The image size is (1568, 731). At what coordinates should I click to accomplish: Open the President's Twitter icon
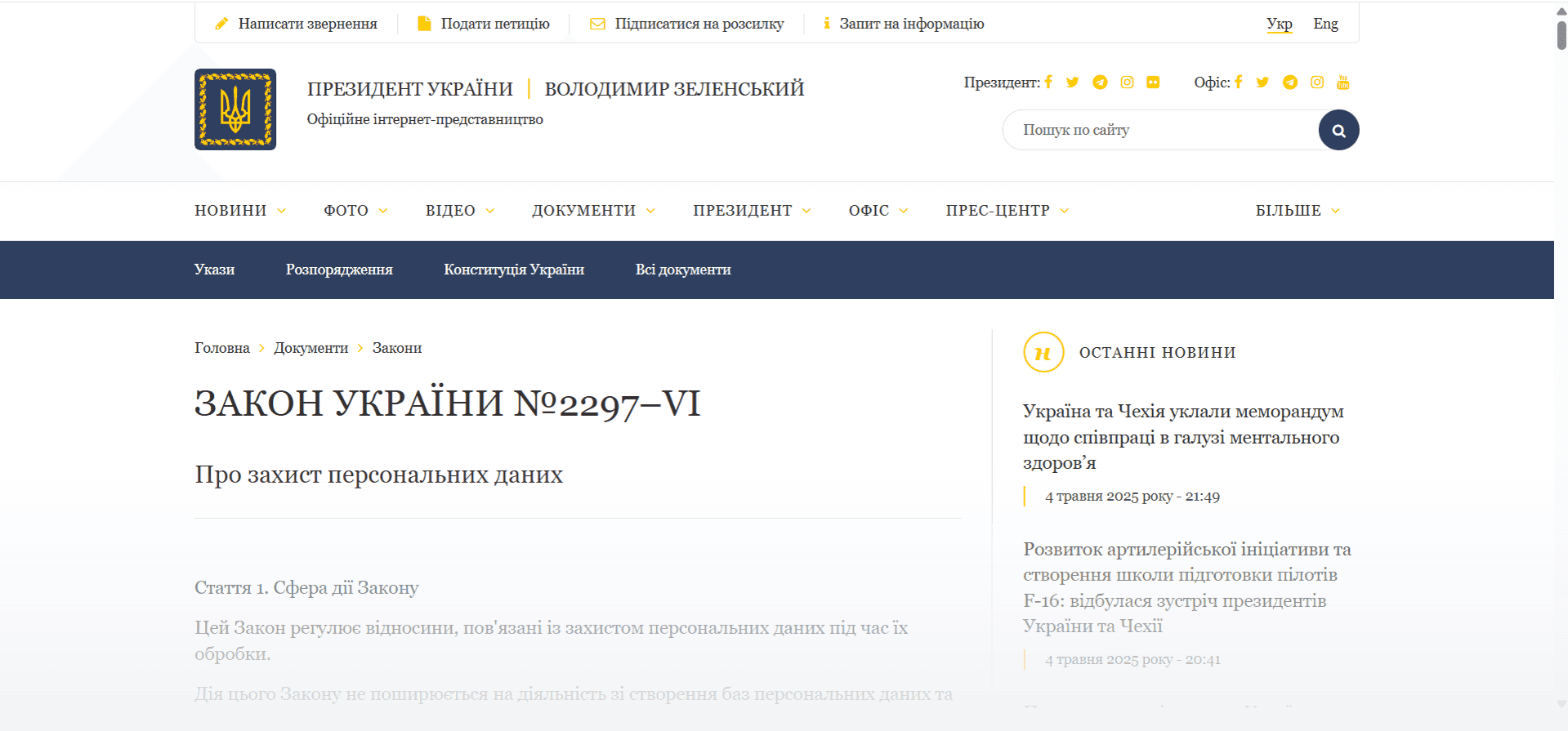(x=1073, y=82)
